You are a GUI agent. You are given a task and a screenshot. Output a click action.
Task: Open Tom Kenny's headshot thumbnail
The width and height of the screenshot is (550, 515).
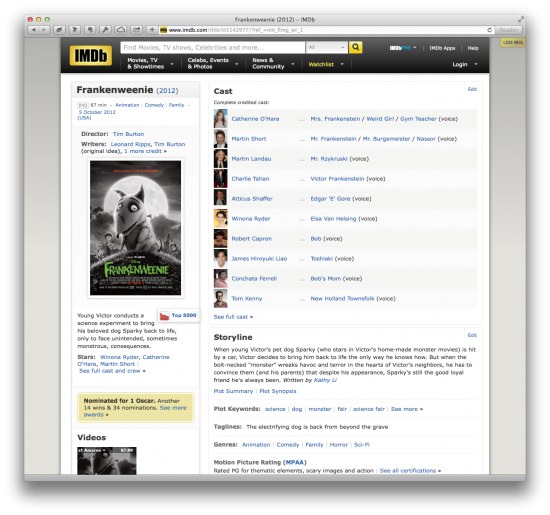tap(221, 299)
